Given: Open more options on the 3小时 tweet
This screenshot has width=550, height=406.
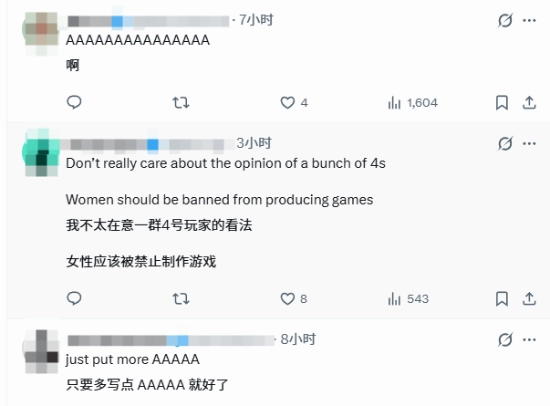Looking at the screenshot, I should (529, 144).
